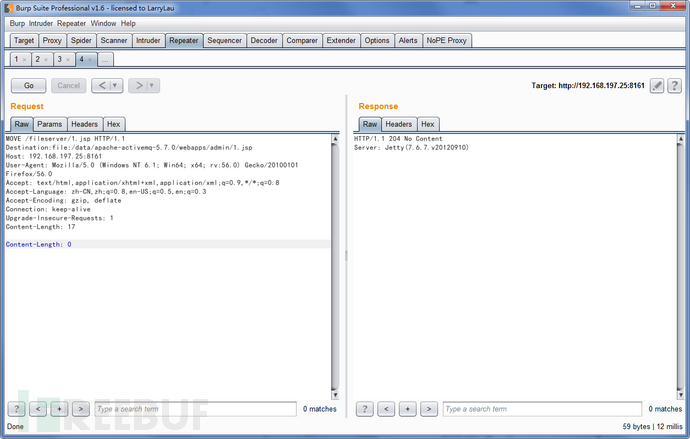
Task: Open Repeater help question mark icon
Action: 674,85
